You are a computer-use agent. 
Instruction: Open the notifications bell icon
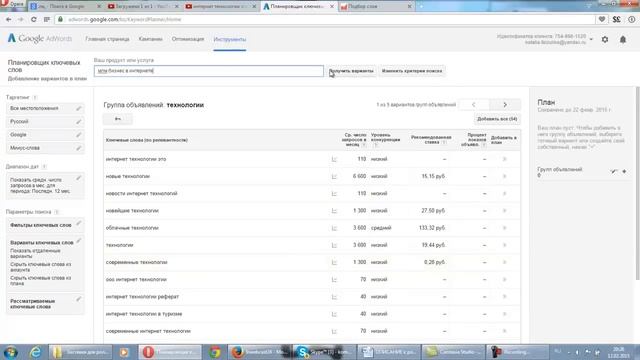point(623,39)
